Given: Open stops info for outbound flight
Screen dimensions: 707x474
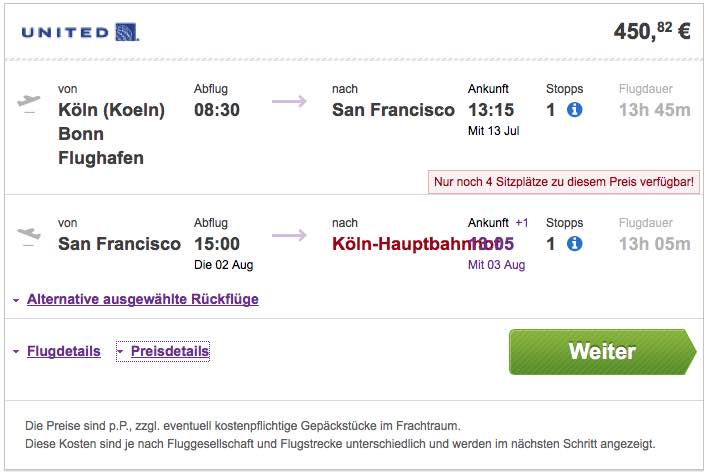Looking at the screenshot, I should coord(575,110).
